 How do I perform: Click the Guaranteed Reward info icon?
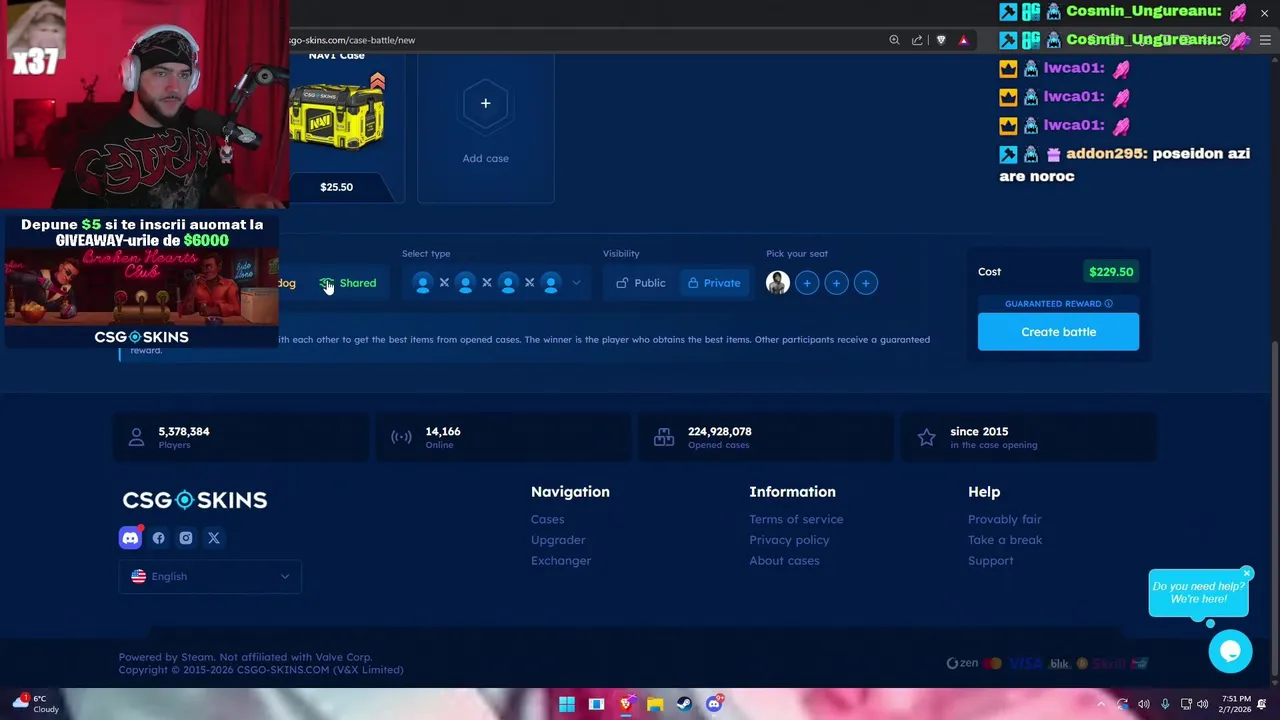(x=1109, y=303)
